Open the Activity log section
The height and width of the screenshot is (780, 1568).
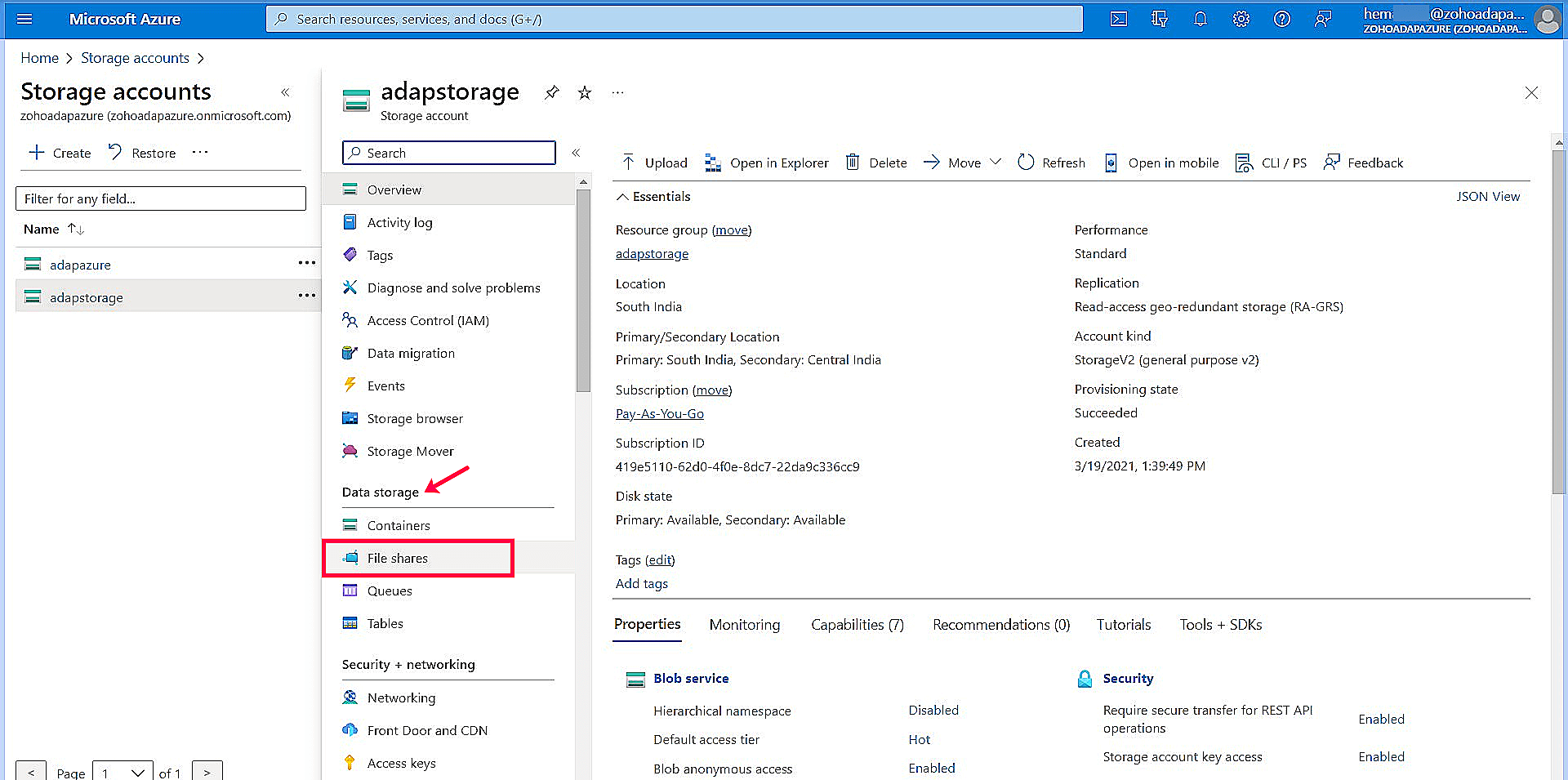399,222
